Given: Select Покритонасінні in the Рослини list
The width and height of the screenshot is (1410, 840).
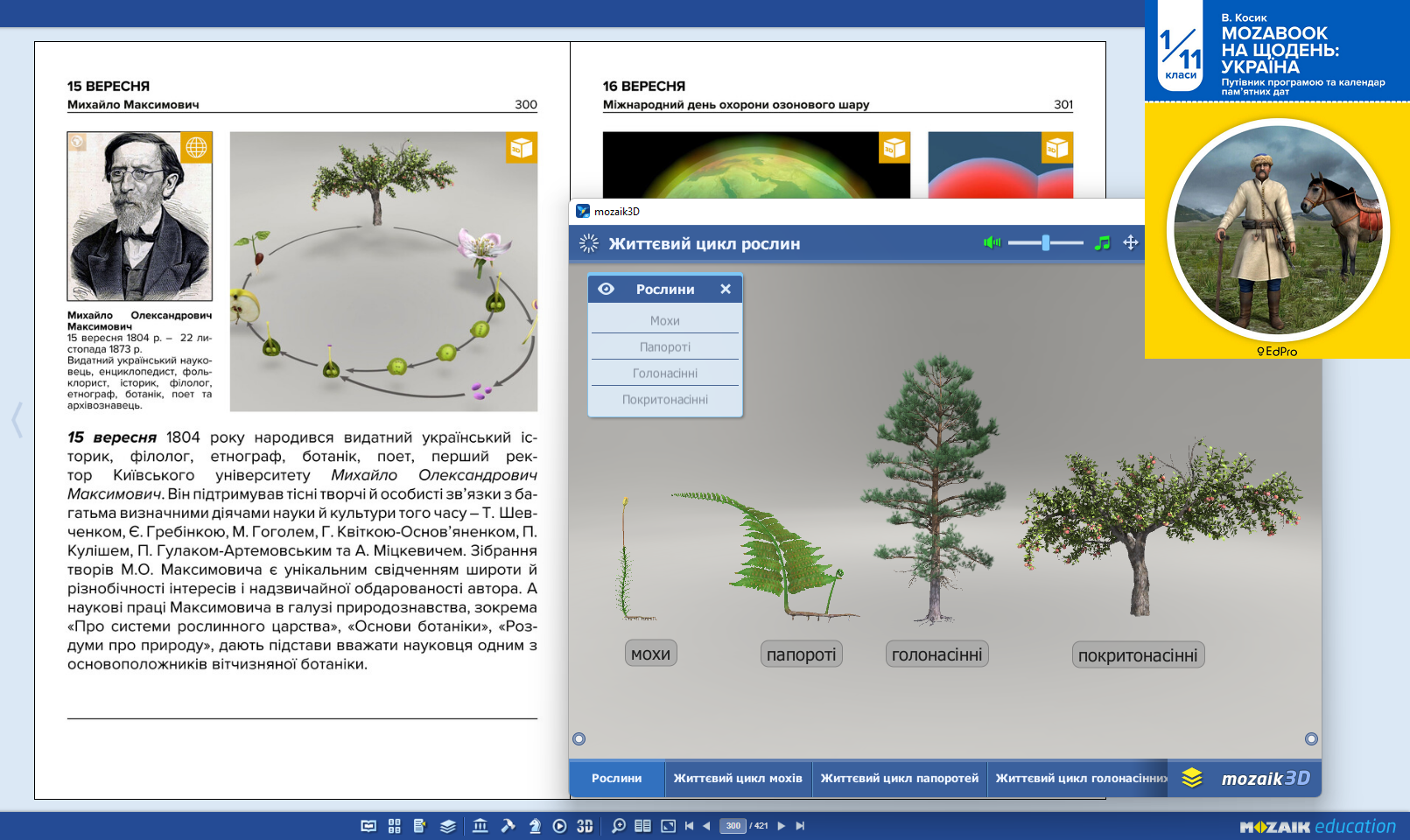Looking at the screenshot, I should coord(665,400).
